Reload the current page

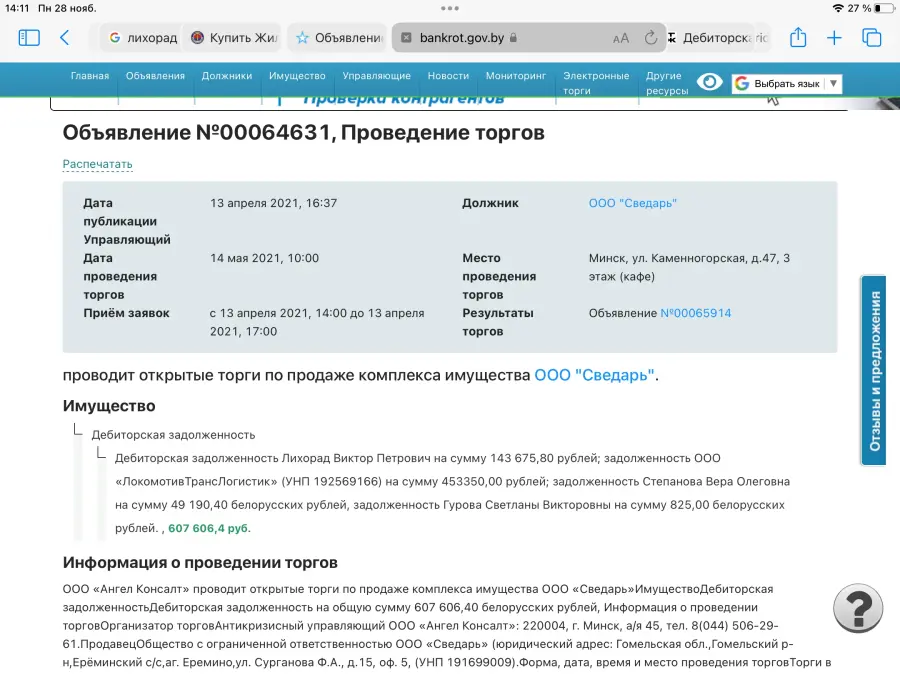(x=650, y=38)
